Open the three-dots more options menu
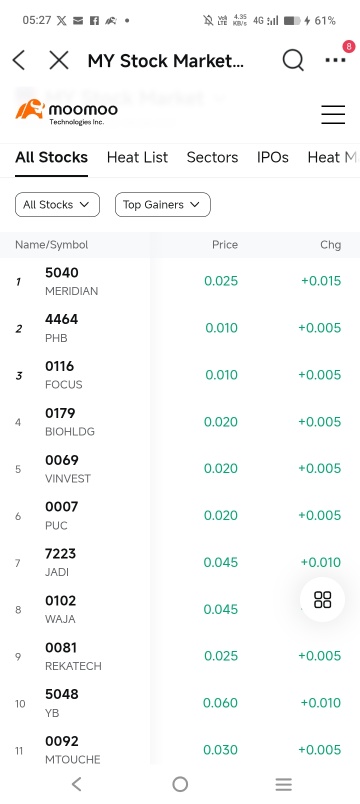360x804 pixels. (335, 60)
